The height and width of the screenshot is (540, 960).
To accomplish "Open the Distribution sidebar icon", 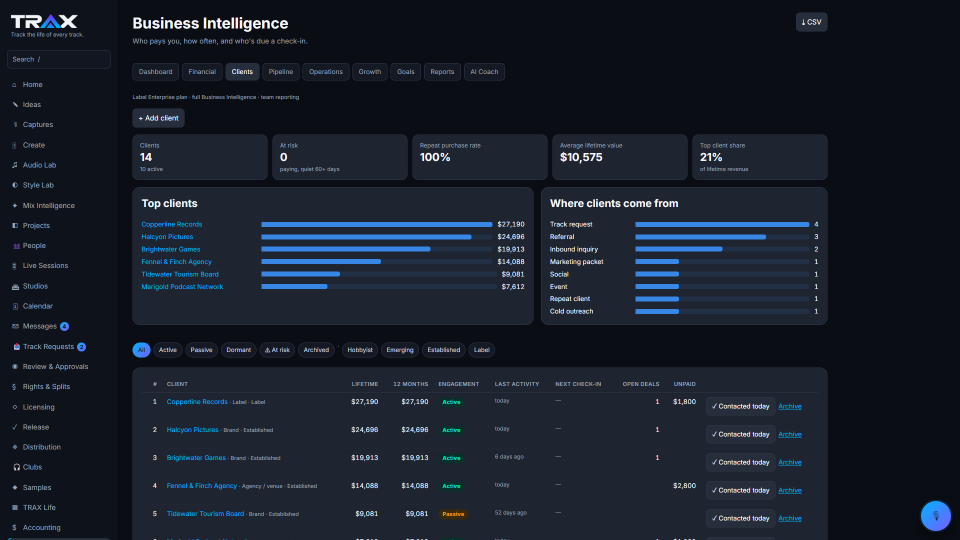I will 15,447.
